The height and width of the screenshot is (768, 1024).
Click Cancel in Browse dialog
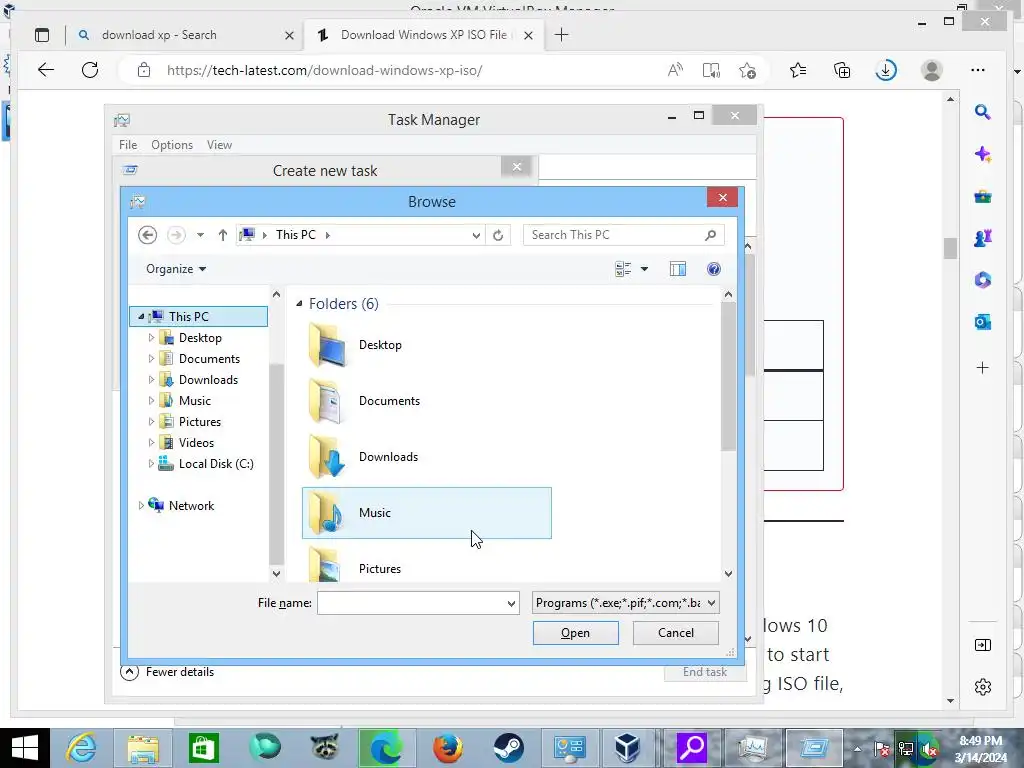[x=675, y=633]
